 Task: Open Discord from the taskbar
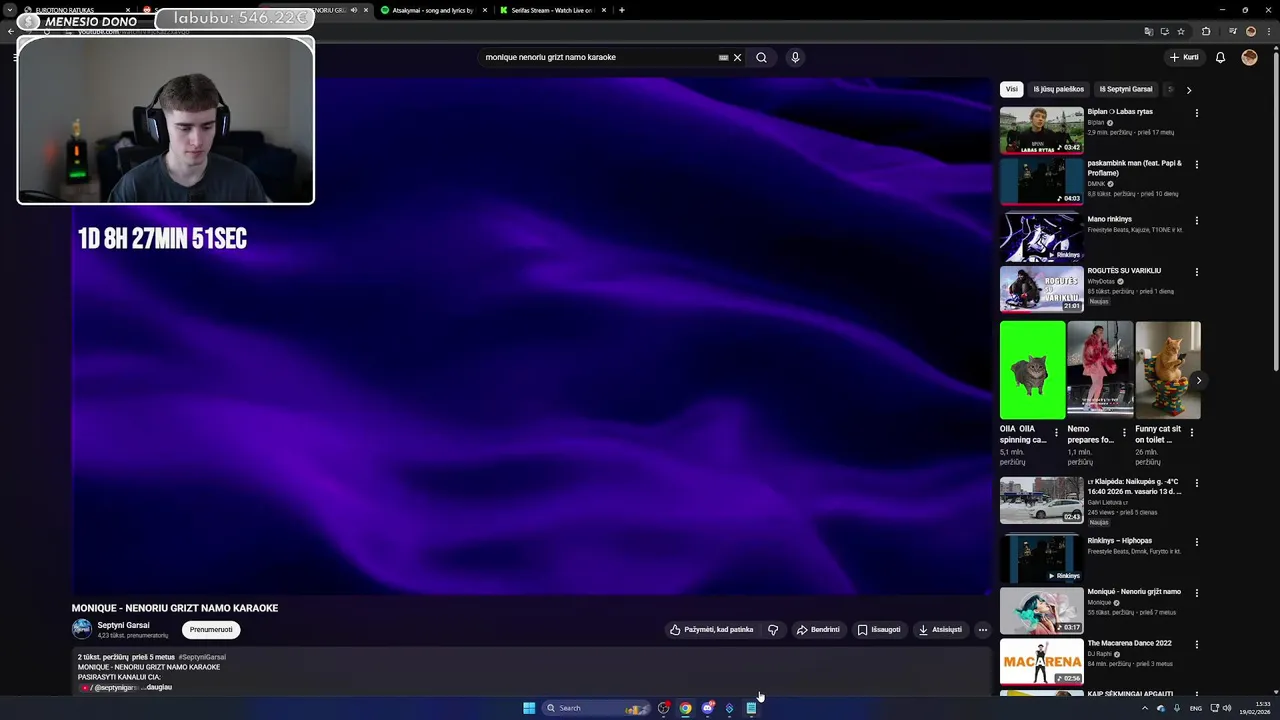708,708
